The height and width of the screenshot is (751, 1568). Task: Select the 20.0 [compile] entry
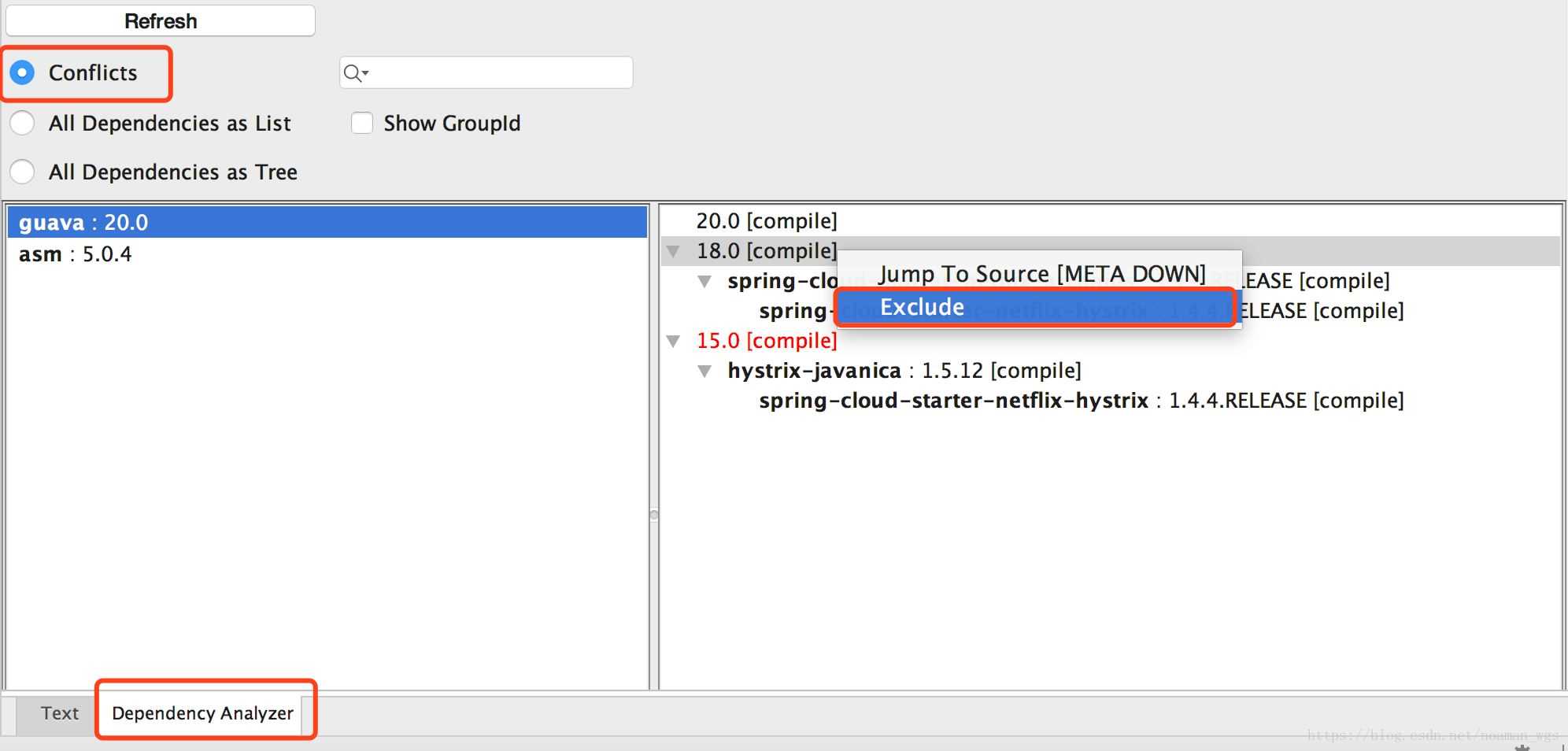766,221
